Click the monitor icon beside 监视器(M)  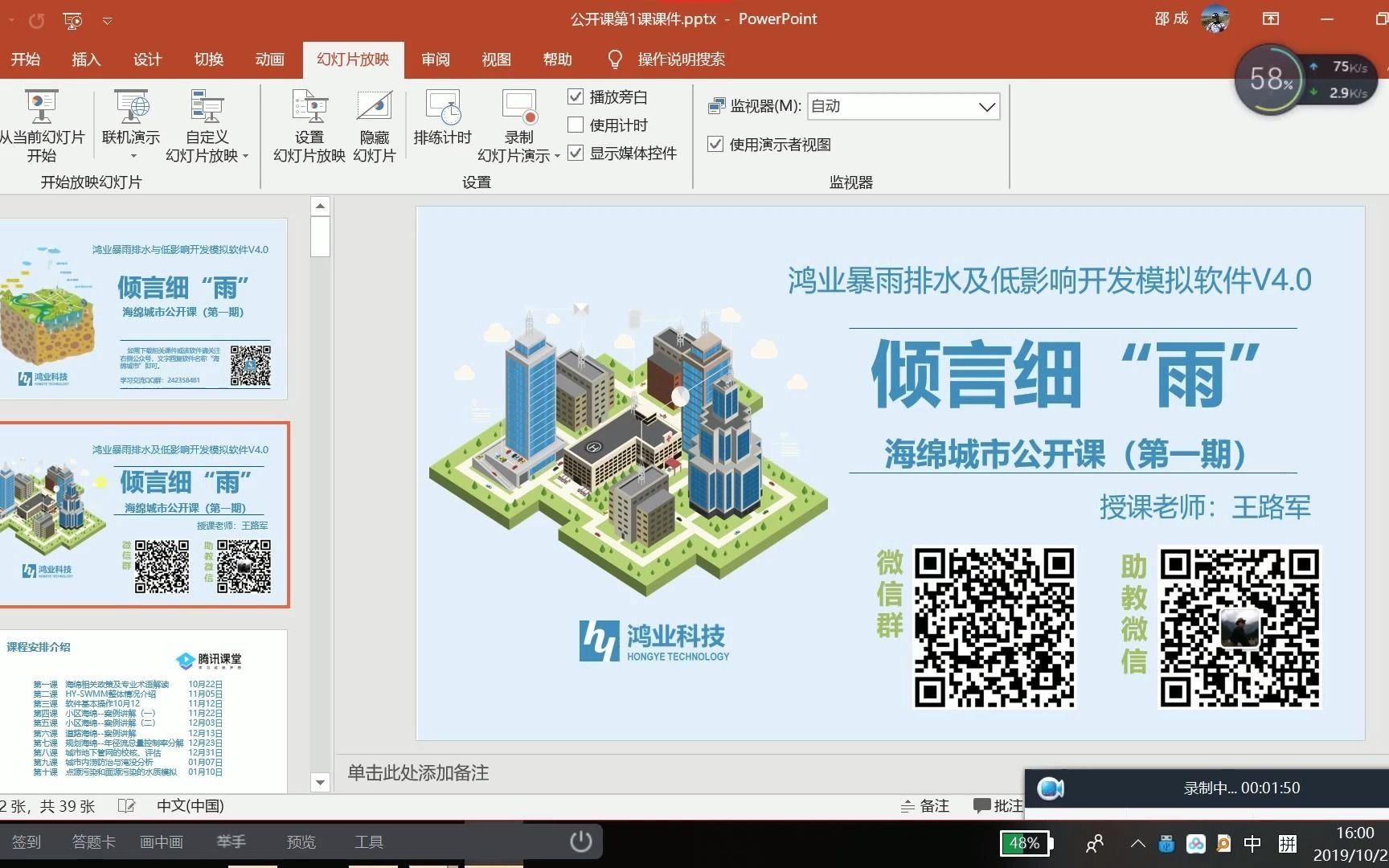(716, 106)
